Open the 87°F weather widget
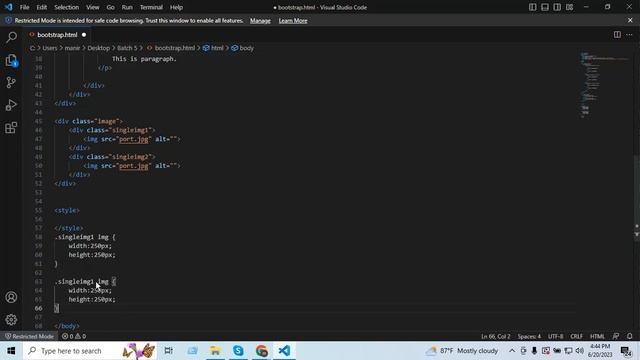 (462, 351)
